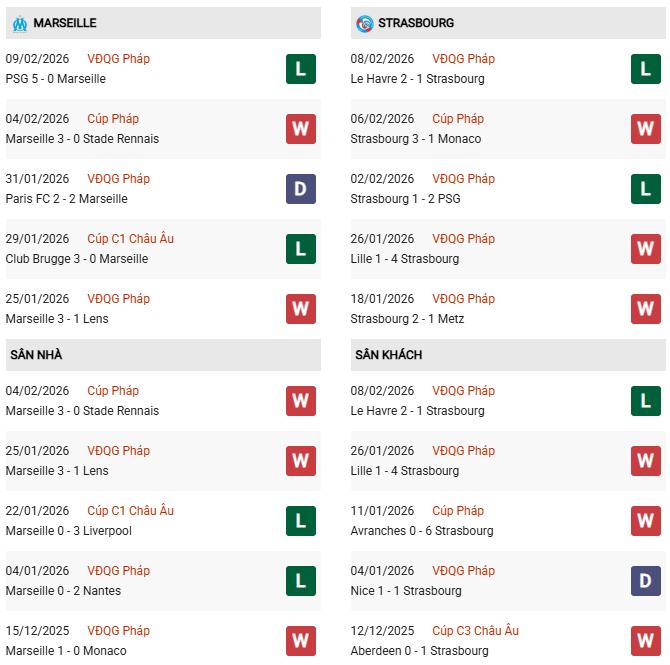This screenshot has height=665, width=670.
Task: Click the D badge for Paris FC 2 - 2 Marseille
Action: pos(300,189)
